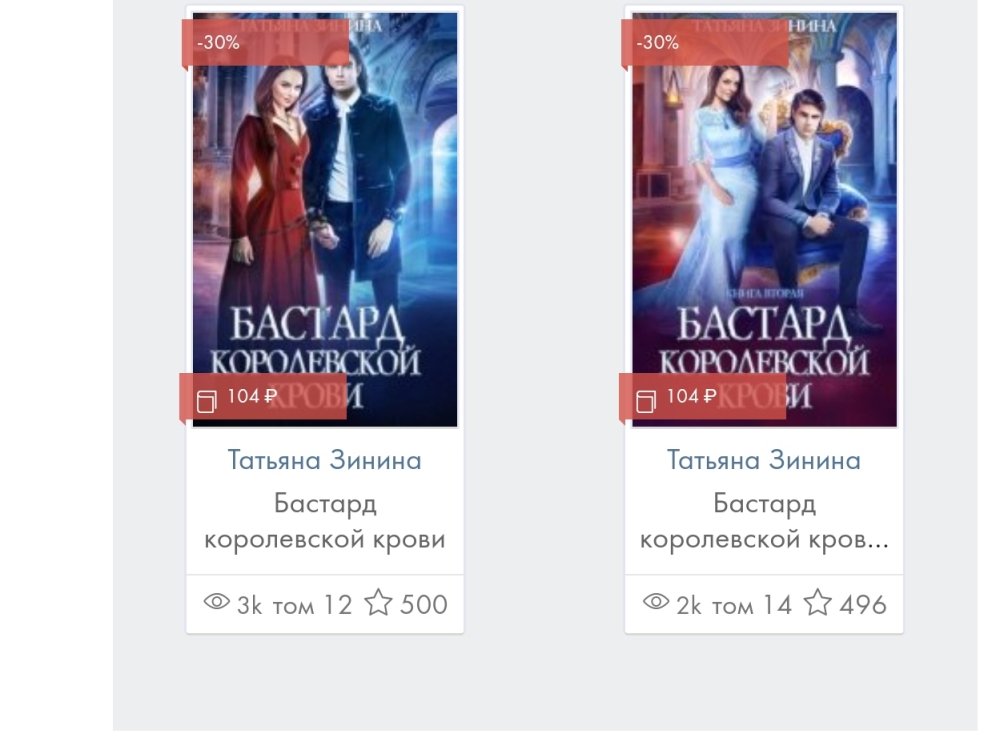1000x750 pixels.
Task: Open the first Бастард королевской крови cover
Action: click(x=325, y=219)
